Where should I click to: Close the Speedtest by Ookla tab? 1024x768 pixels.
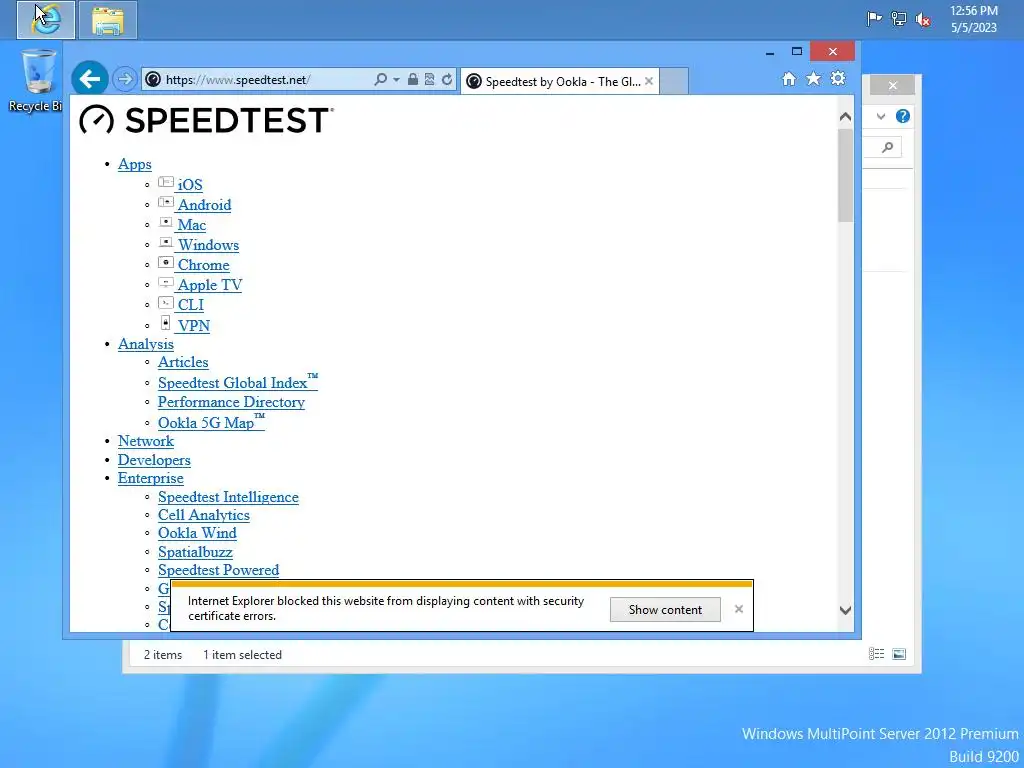tap(648, 81)
